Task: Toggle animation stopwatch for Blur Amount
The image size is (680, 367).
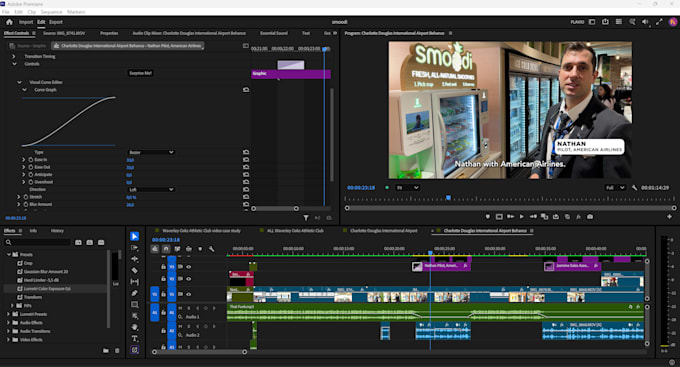Action: coord(26,204)
